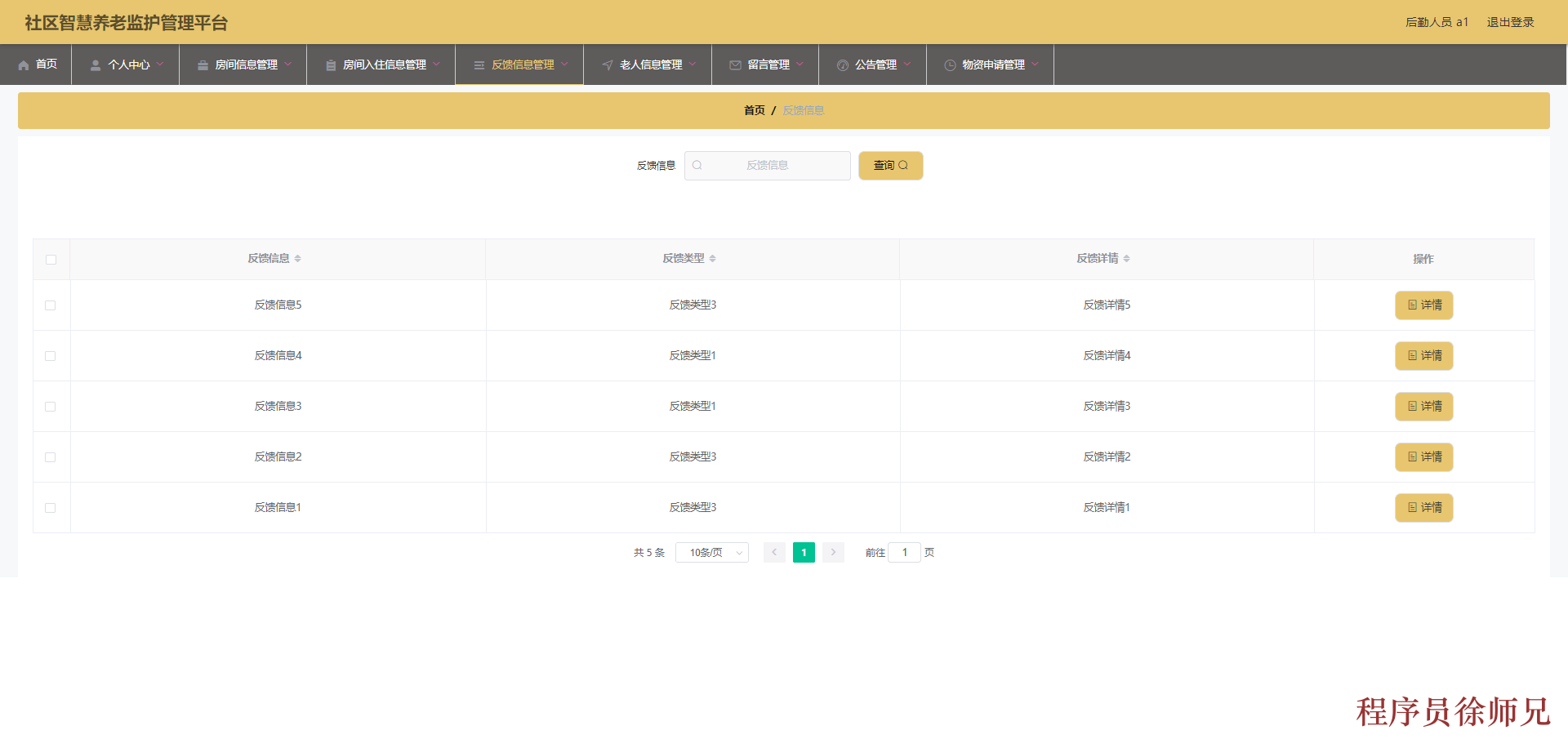This screenshot has width=1568, height=748.
Task: Check the row checkbox for 反馈信息5
Action: 51,305
